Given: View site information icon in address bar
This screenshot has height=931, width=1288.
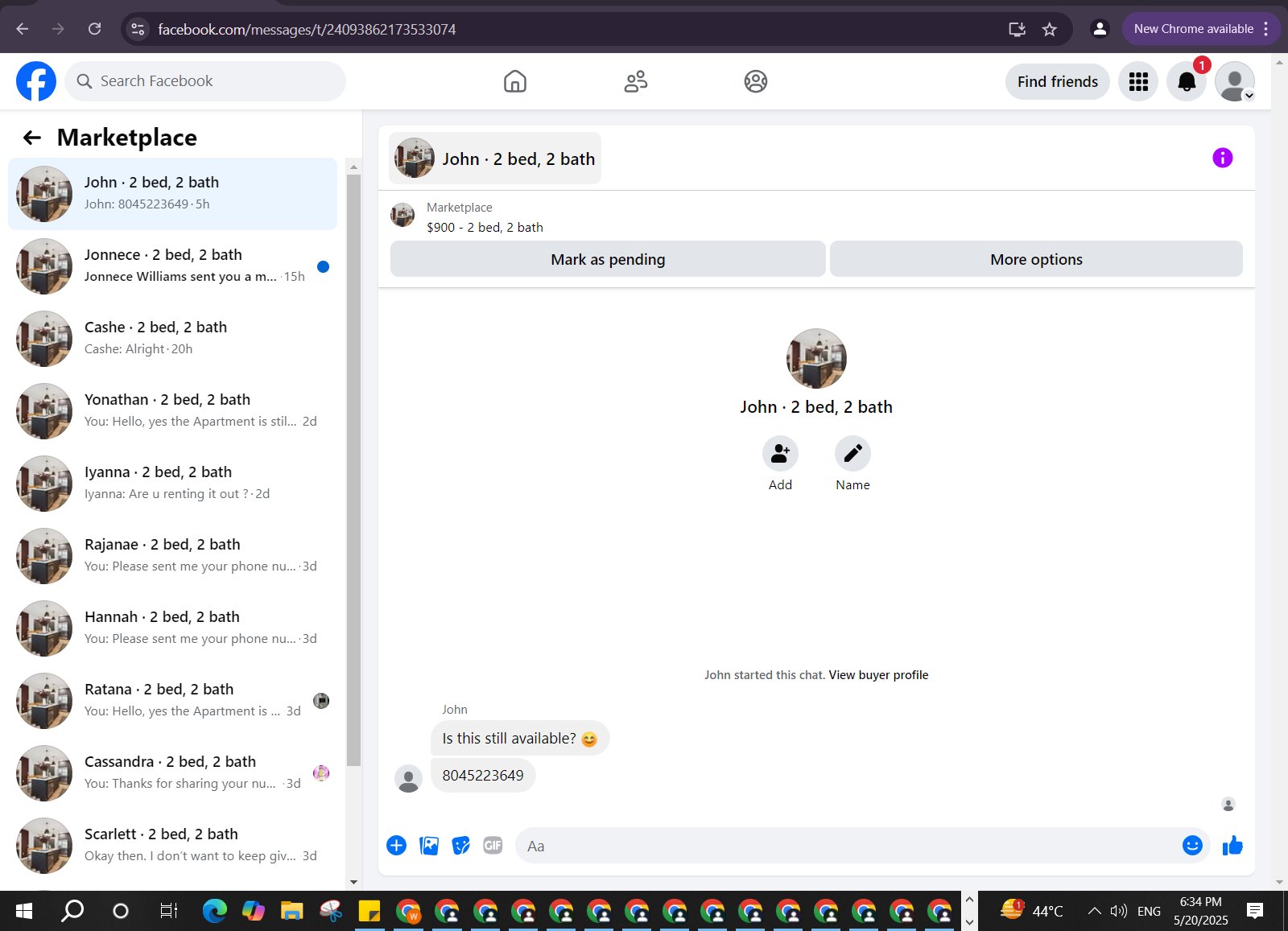Looking at the screenshot, I should pos(138,29).
